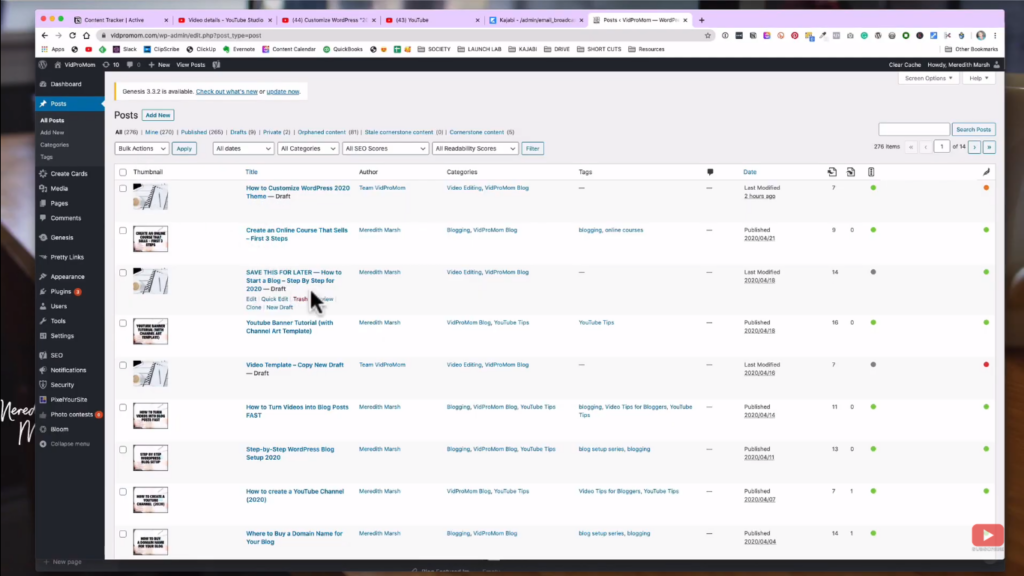Viewport: 1024px width, 576px height.
Task: Click the Filter button
Action: coord(532,148)
